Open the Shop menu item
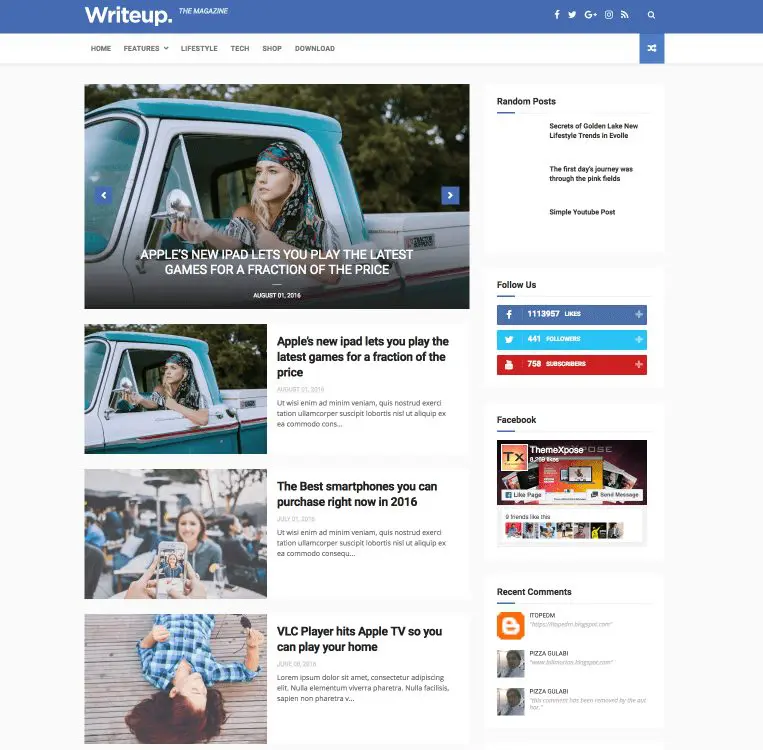763x750 pixels. coord(272,49)
